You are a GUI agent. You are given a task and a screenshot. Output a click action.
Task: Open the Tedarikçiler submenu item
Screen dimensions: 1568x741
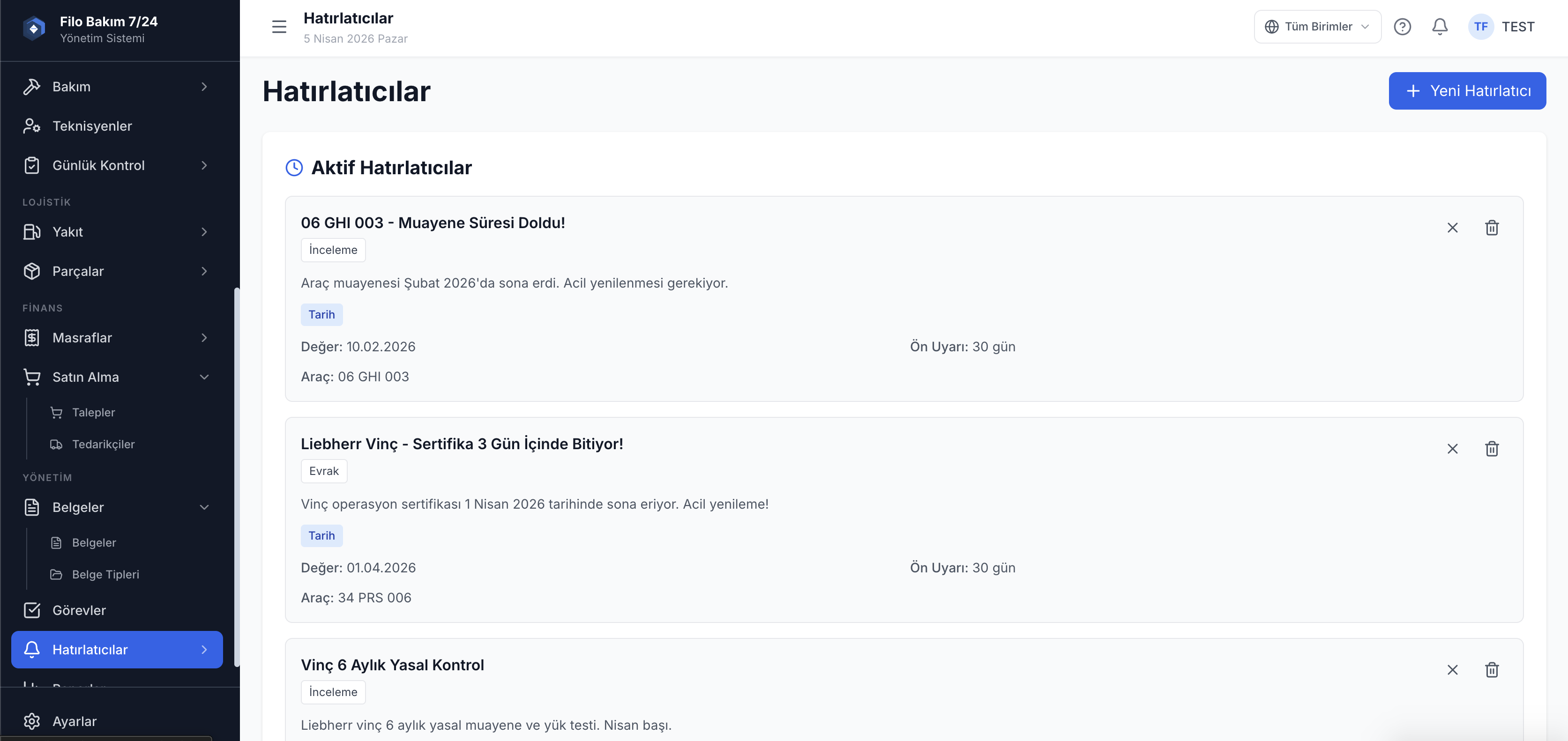[x=103, y=444]
